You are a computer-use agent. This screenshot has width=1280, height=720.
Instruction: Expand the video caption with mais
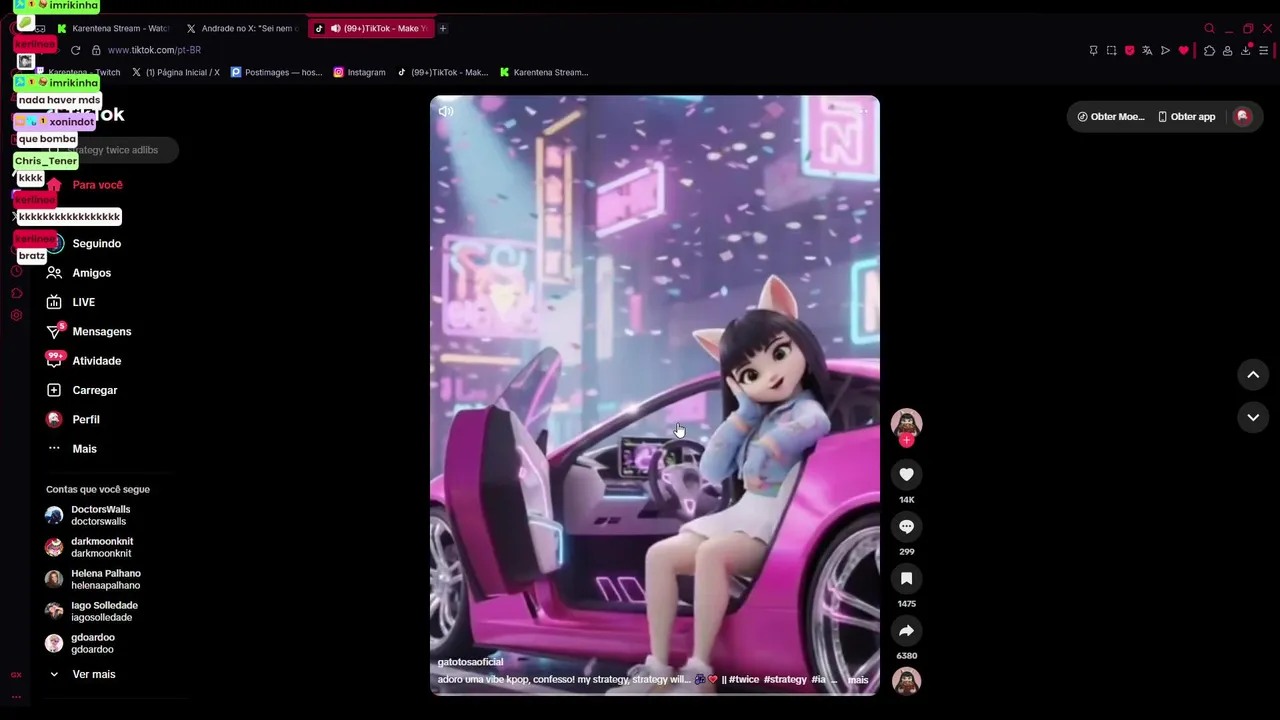click(x=858, y=680)
